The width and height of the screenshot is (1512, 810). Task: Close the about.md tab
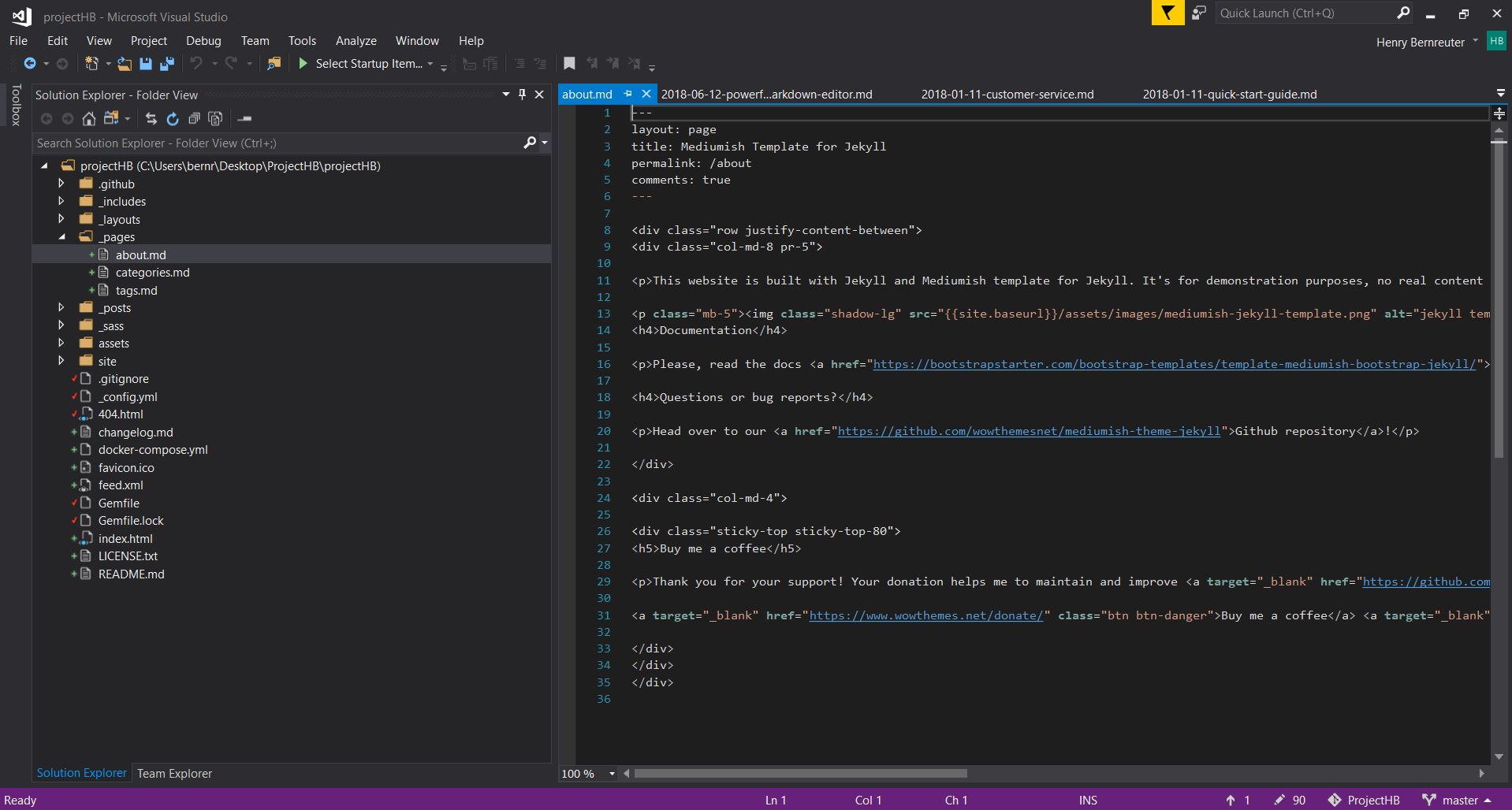(x=646, y=94)
